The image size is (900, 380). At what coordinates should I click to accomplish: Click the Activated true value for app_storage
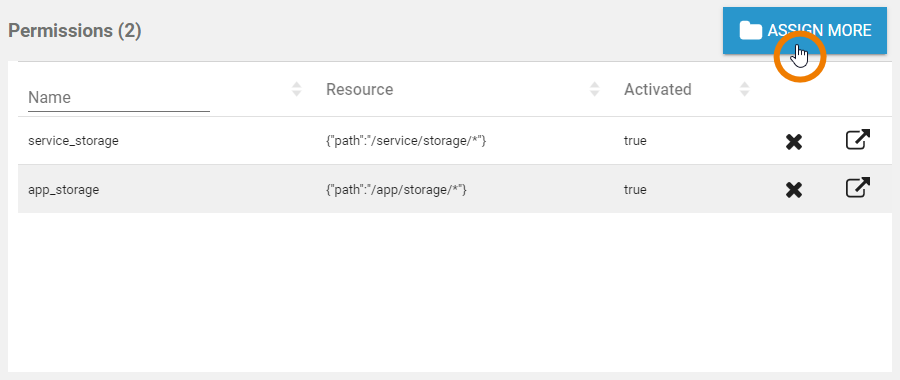click(x=635, y=190)
